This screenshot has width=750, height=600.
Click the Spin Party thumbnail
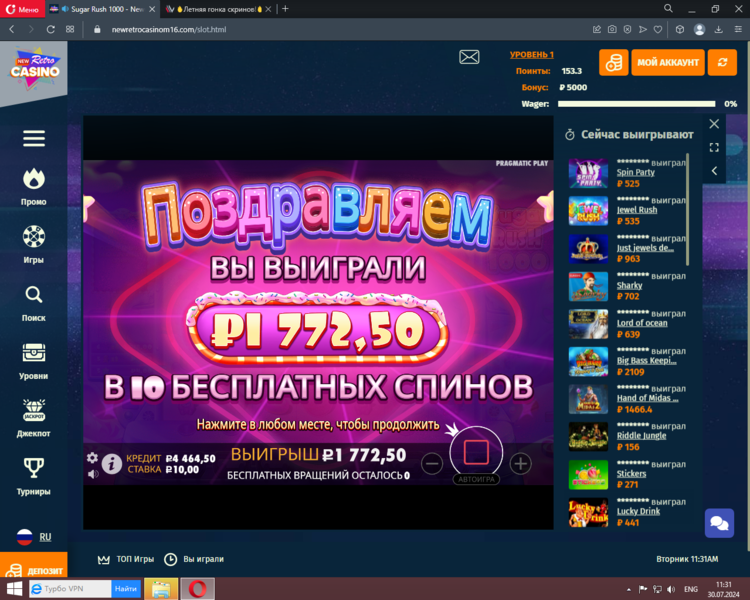point(588,173)
